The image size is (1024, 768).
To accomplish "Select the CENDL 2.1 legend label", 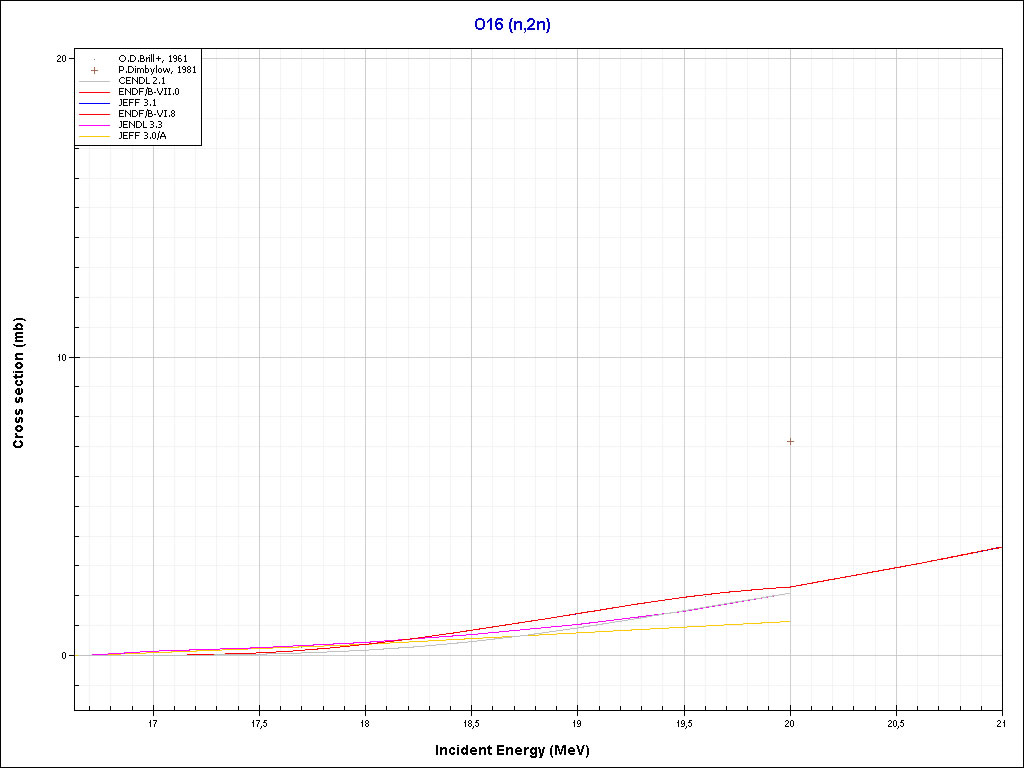I will 141,81.
